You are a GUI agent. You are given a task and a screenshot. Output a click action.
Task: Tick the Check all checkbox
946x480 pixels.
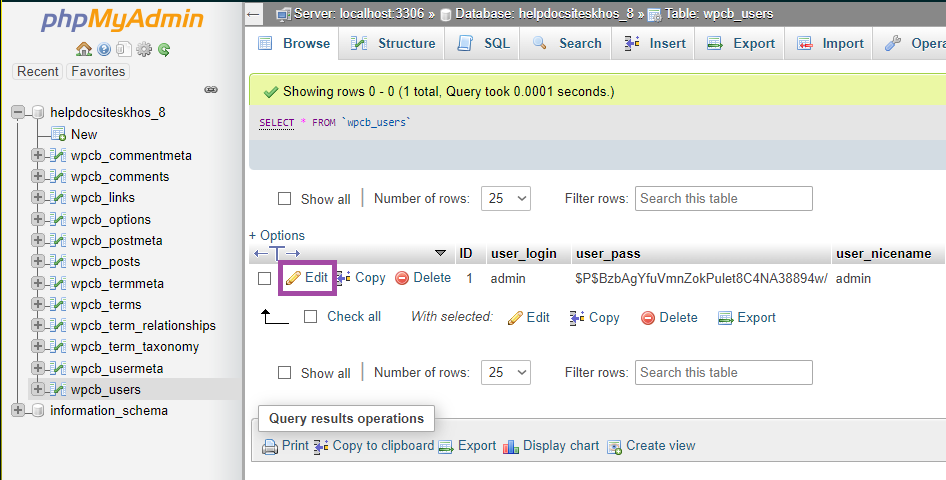coord(310,317)
